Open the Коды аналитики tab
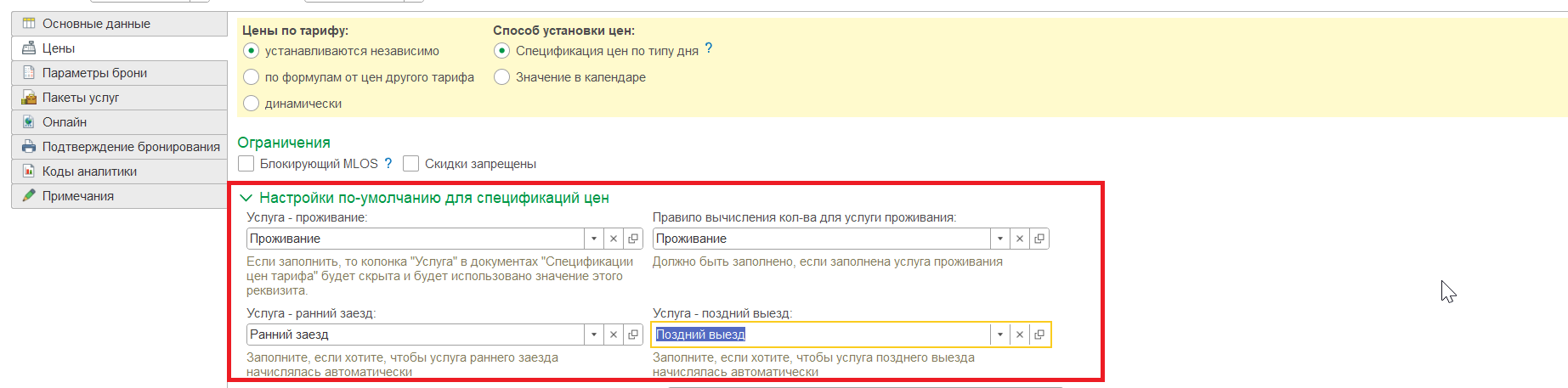The image size is (1568, 388). click(x=119, y=172)
